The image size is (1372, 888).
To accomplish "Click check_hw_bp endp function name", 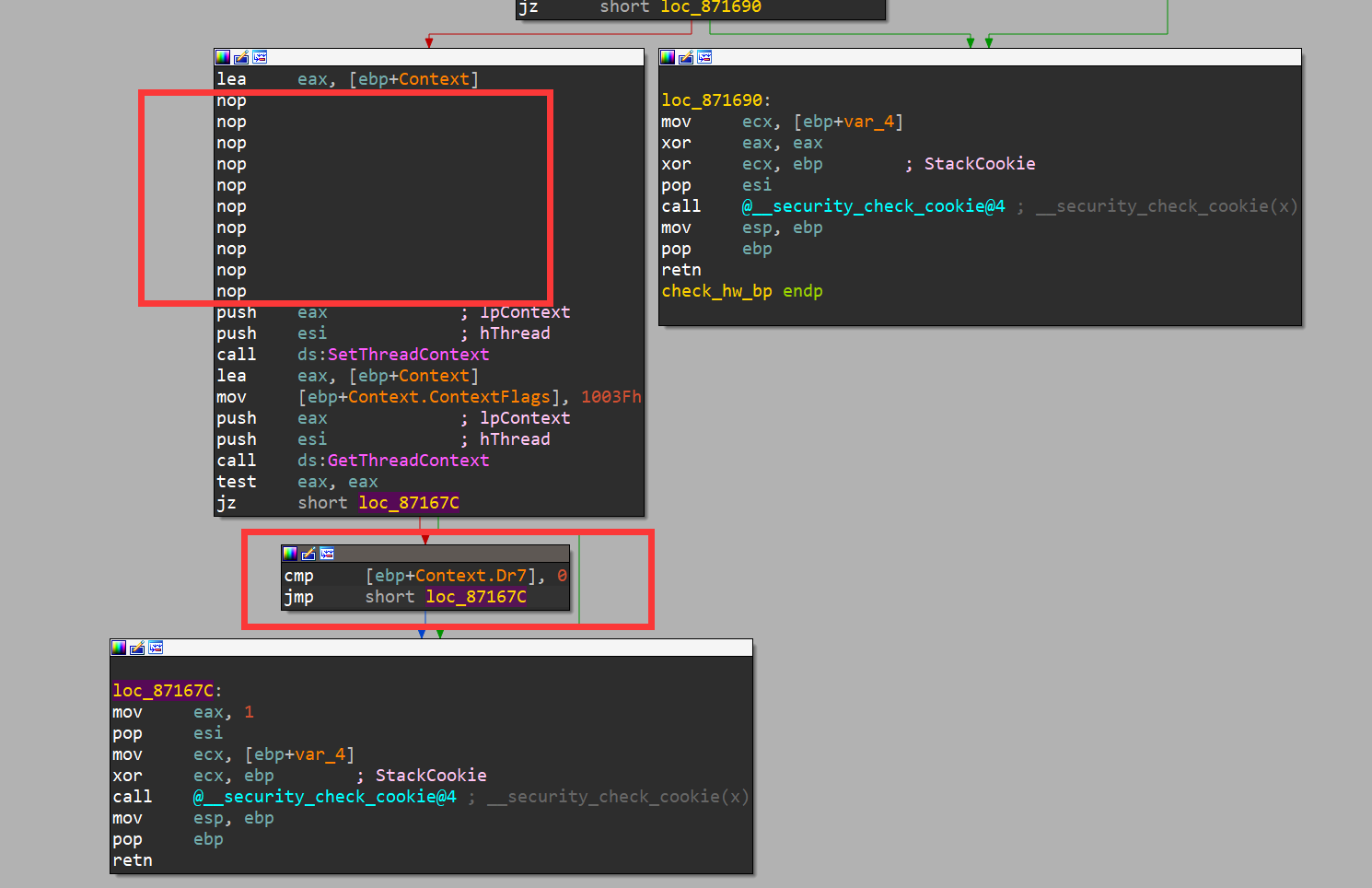I will tap(716, 291).
